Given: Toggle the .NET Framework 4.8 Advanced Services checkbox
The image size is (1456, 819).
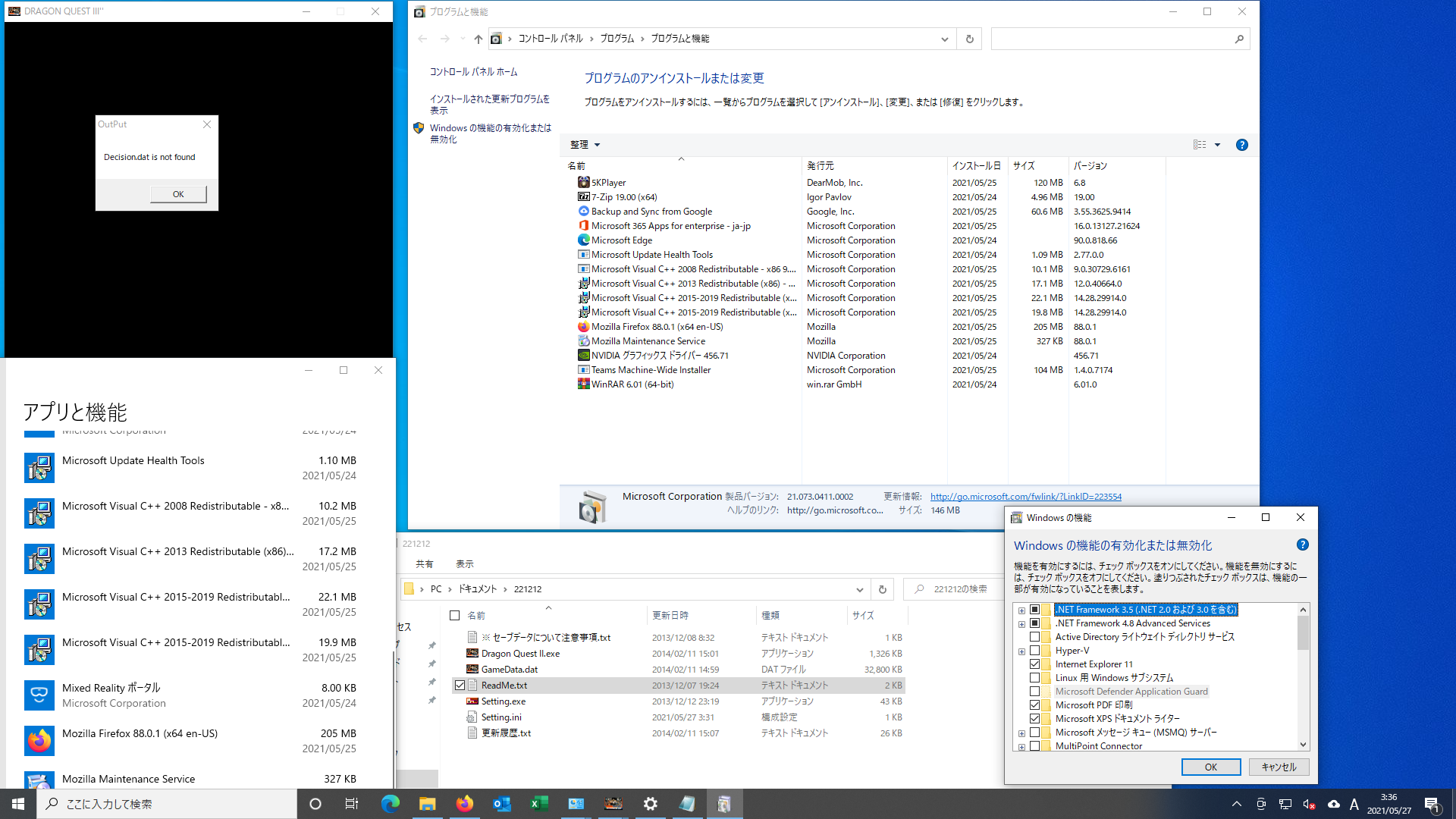Looking at the screenshot, I should pos(1034,623).
